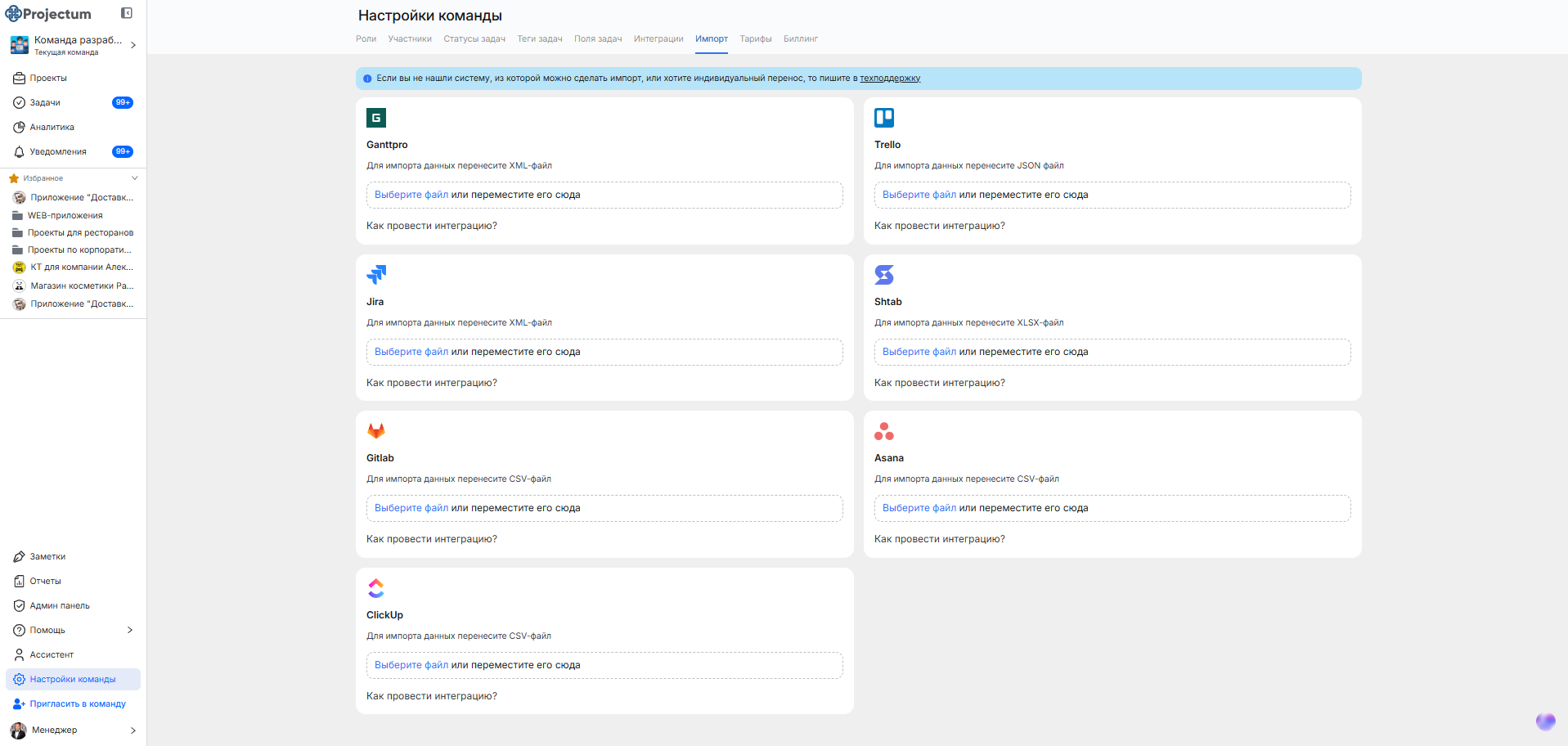Click the Ganttpro logo icon
This screenshot has width=1568, height=746.
point(376,118)
